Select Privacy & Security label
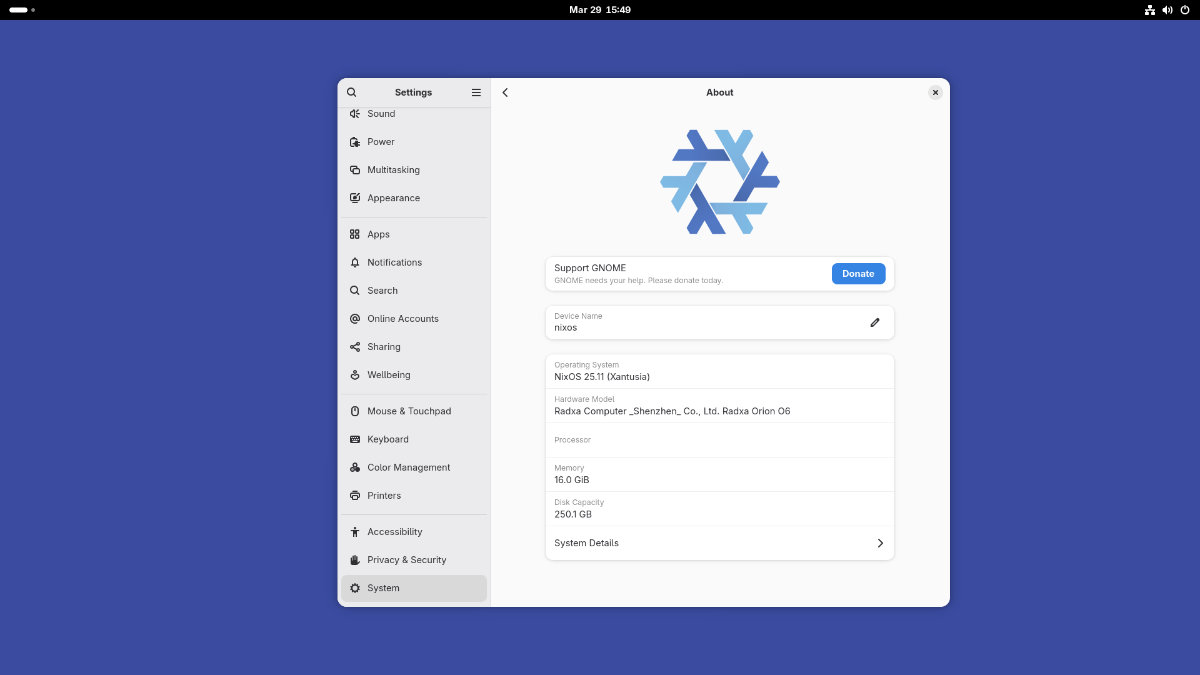 407,560
